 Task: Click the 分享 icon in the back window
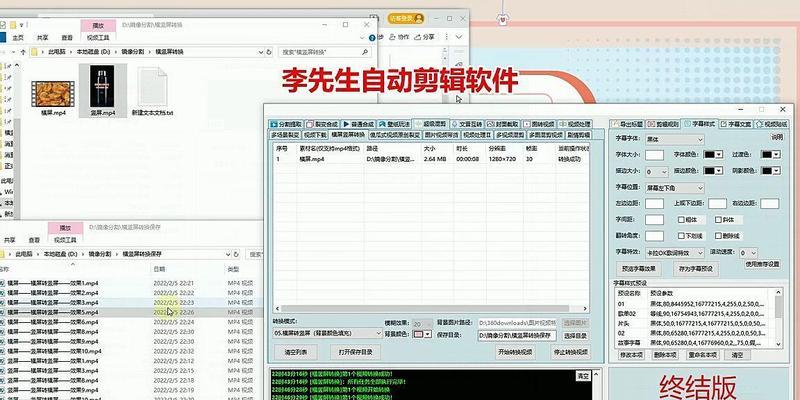pos(424,37)
